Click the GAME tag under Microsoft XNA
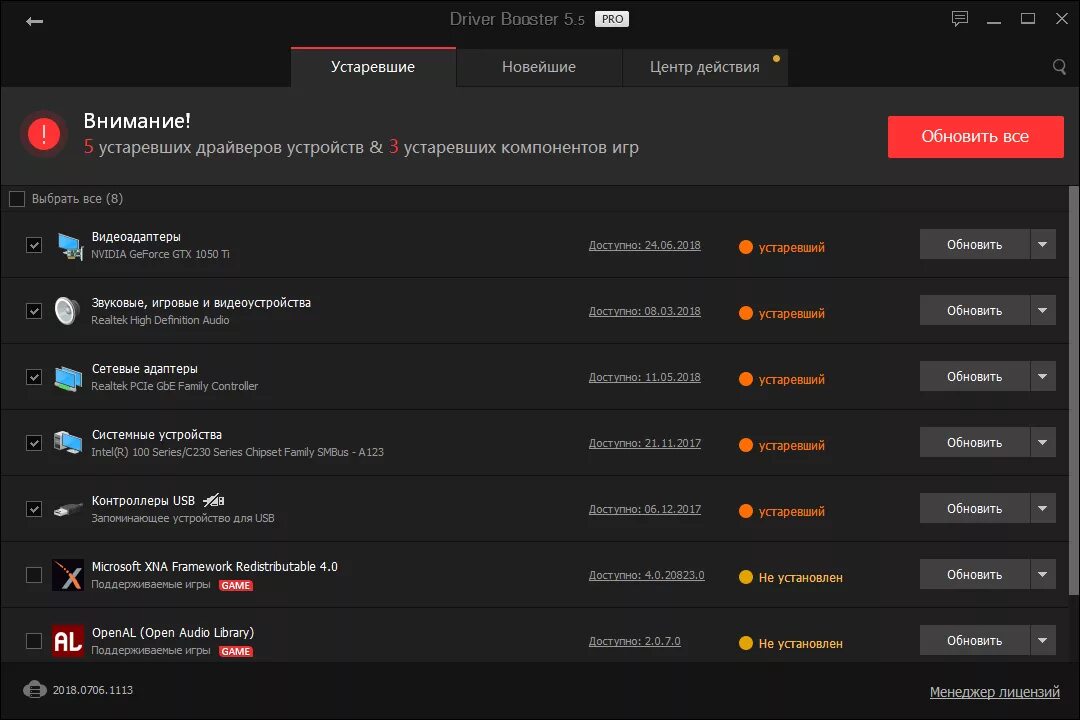 point(236,585)
